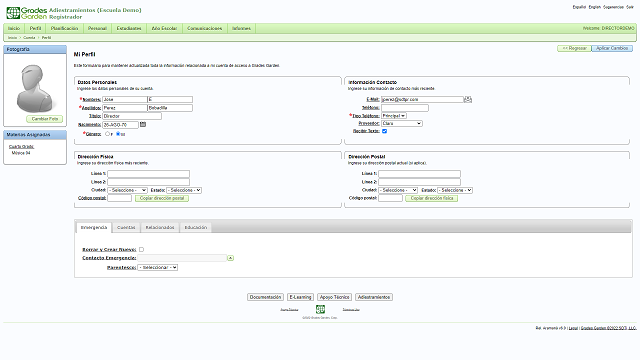Open Estado dropdown in Dirección Física

pos(184,190)
